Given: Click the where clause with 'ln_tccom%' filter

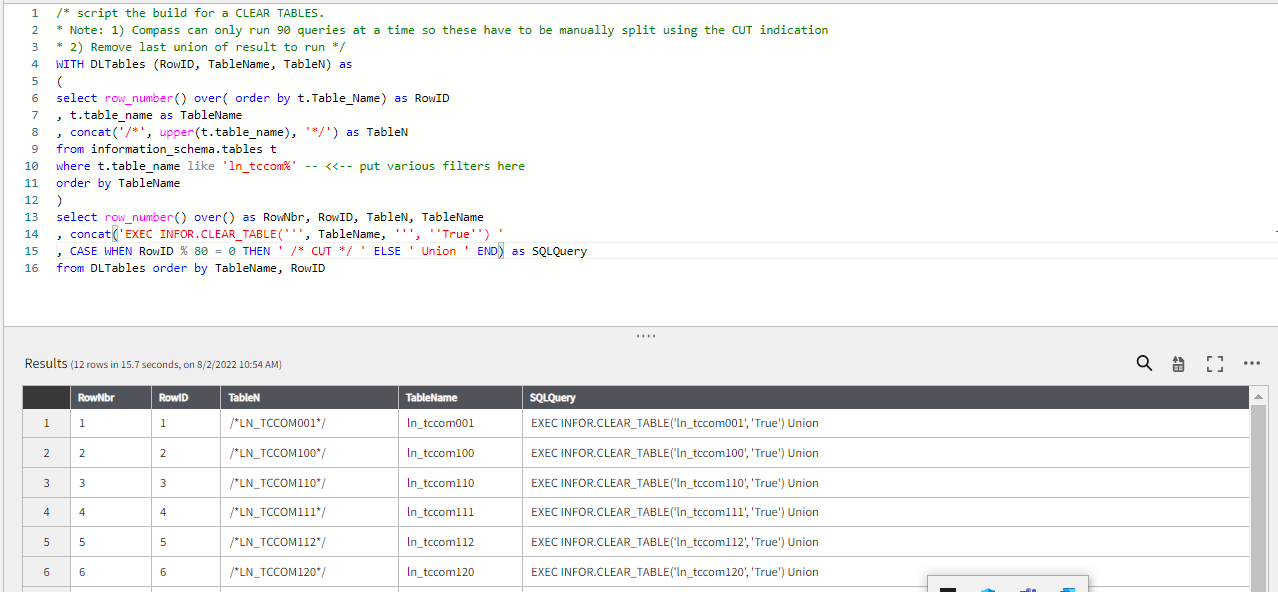Looking at the screenshot, I should click(x=290, y=166).
